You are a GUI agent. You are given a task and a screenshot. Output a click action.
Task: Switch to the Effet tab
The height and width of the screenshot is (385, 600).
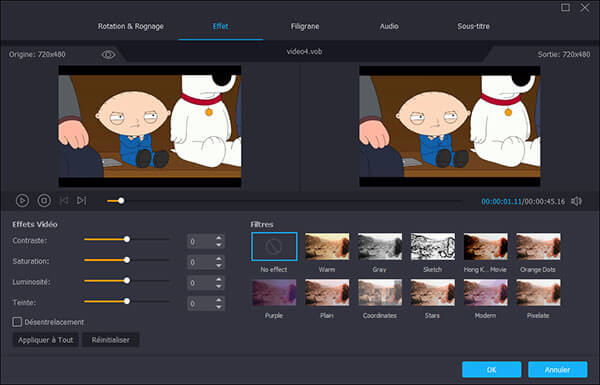tap(220, 26)
